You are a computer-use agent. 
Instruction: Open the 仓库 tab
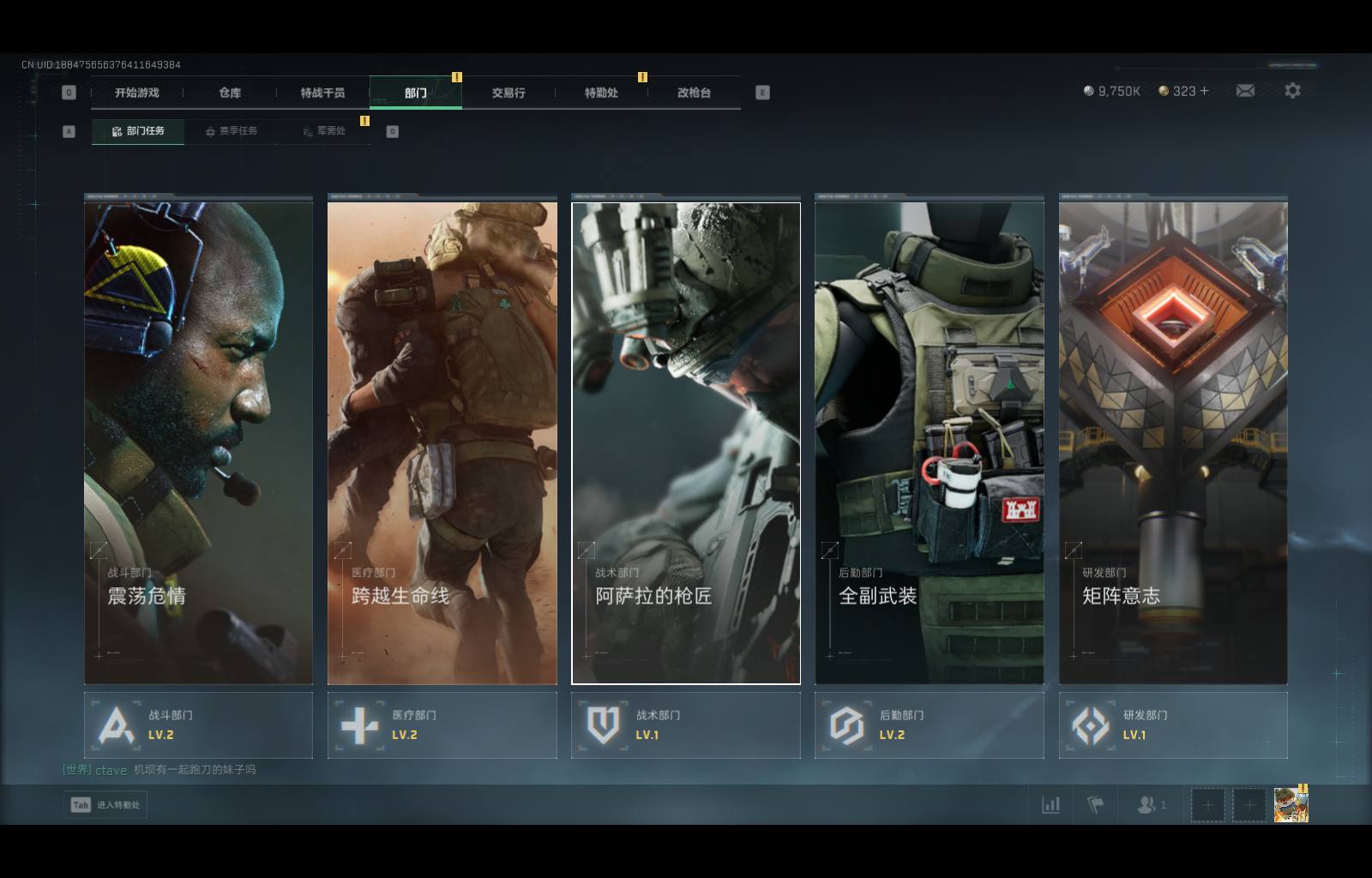(230, 93)
